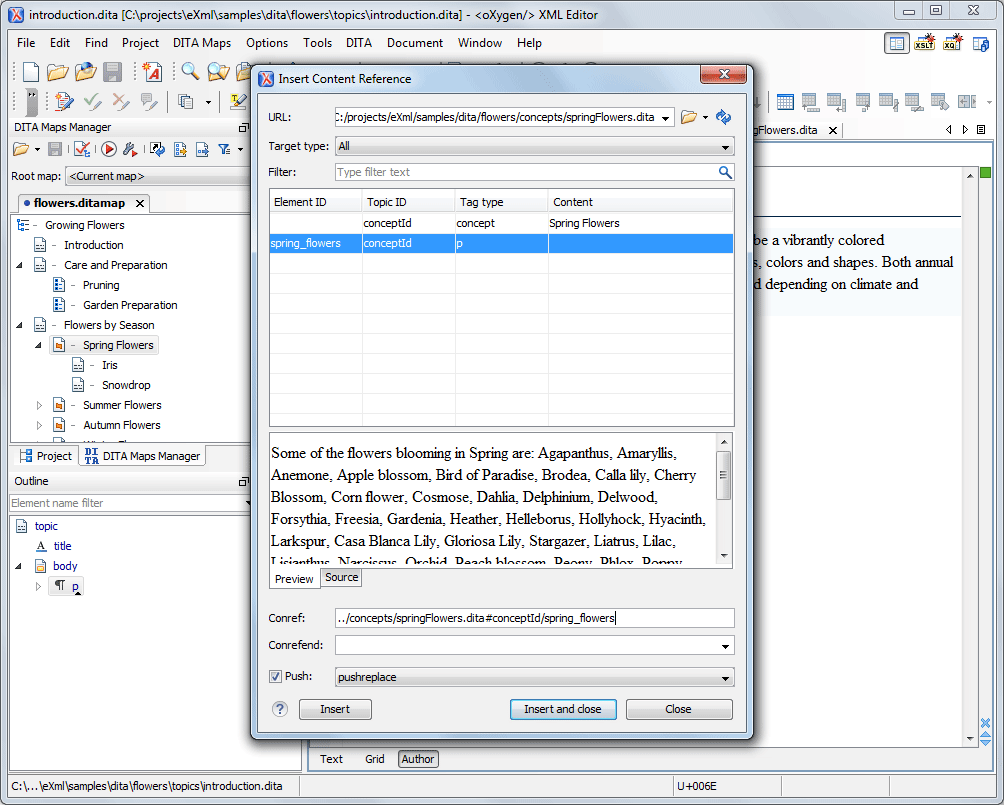1004x805 pixels.
Task: Switch to the XQuery Debugger perspective icon
Action: coord(952,44)
